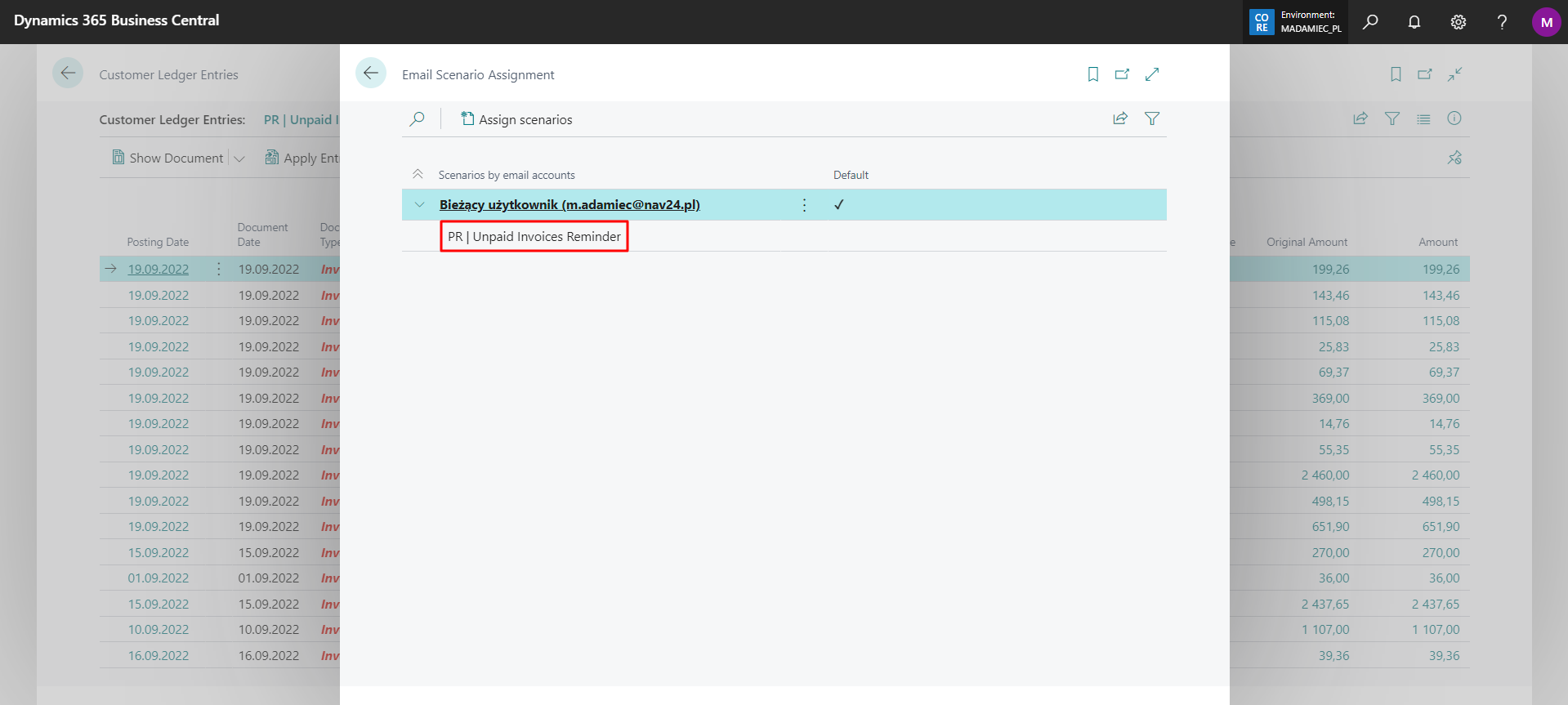Open the 01.09.2022 posting date entry
The height and width of the screenshot is (705, 1568).
[158, 578]
